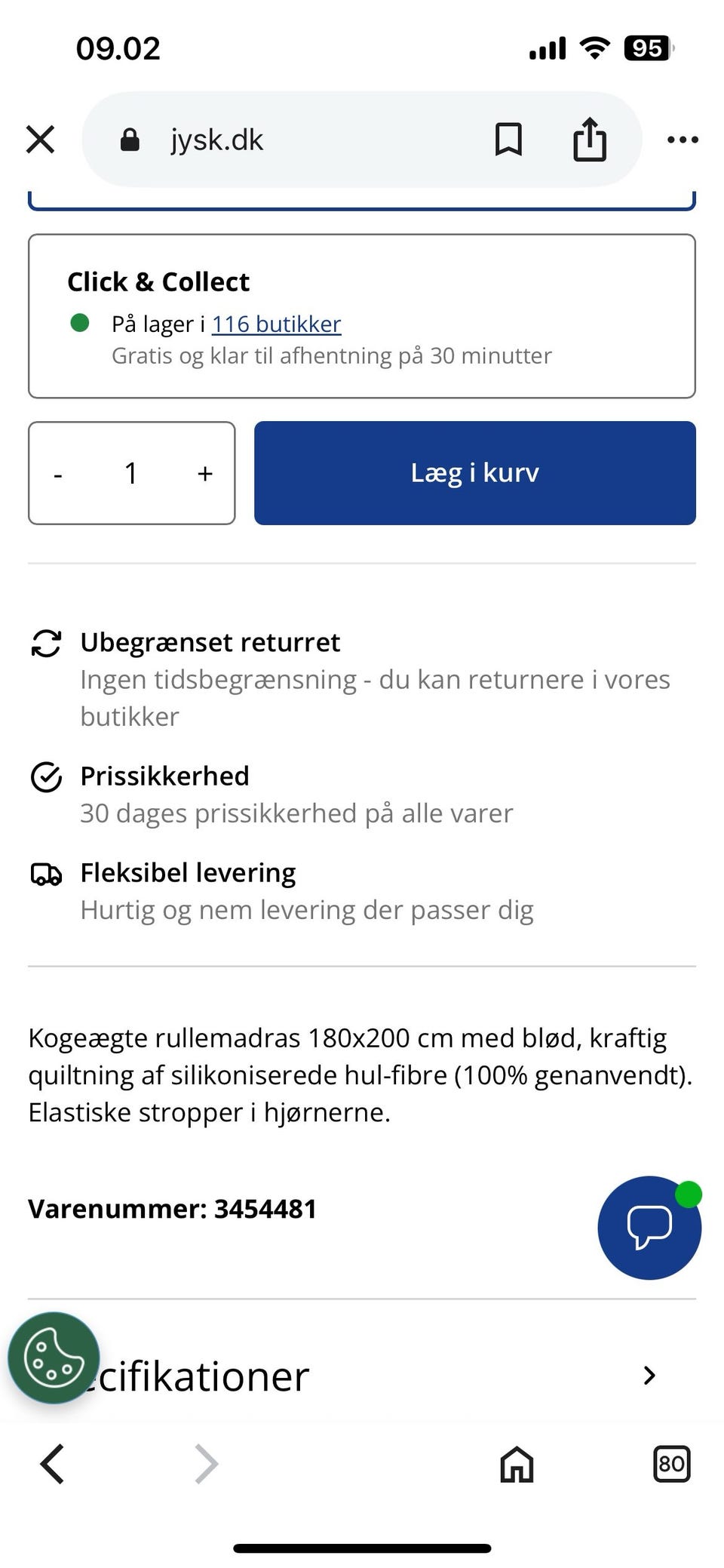
Task: Tap the share icon in address bar
Action: tap(589, 140)
